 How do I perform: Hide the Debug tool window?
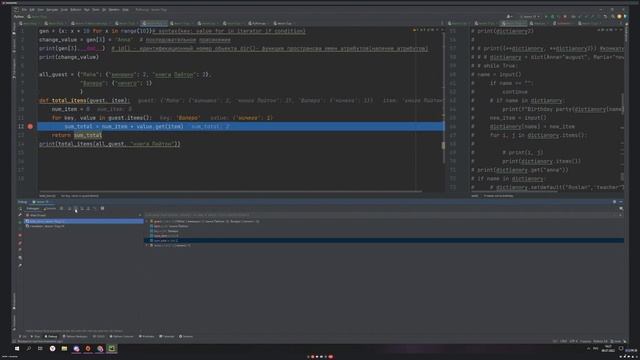coord(621,202)
